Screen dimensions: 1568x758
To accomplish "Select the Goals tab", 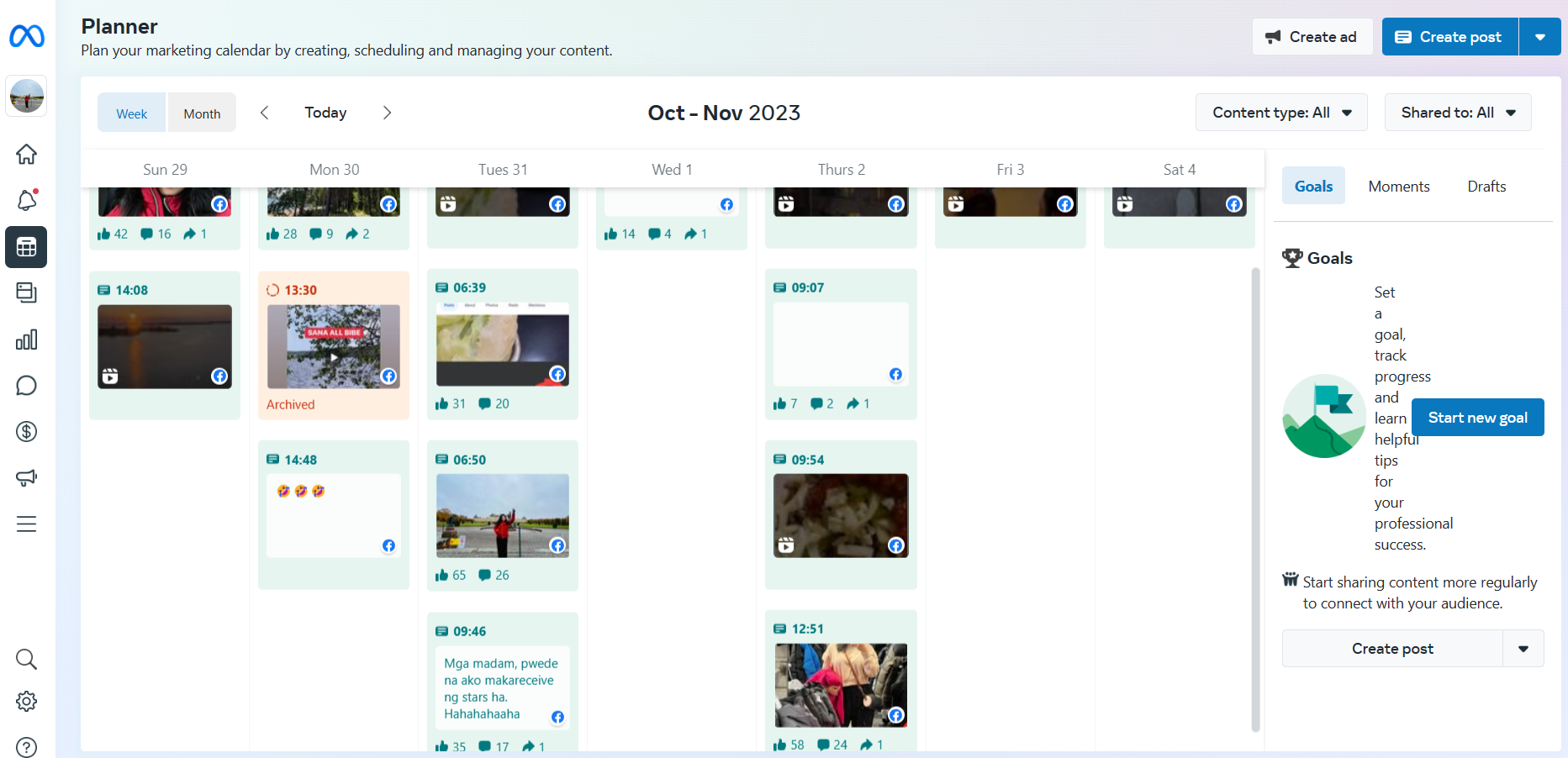I will [x=1313, y=187].
